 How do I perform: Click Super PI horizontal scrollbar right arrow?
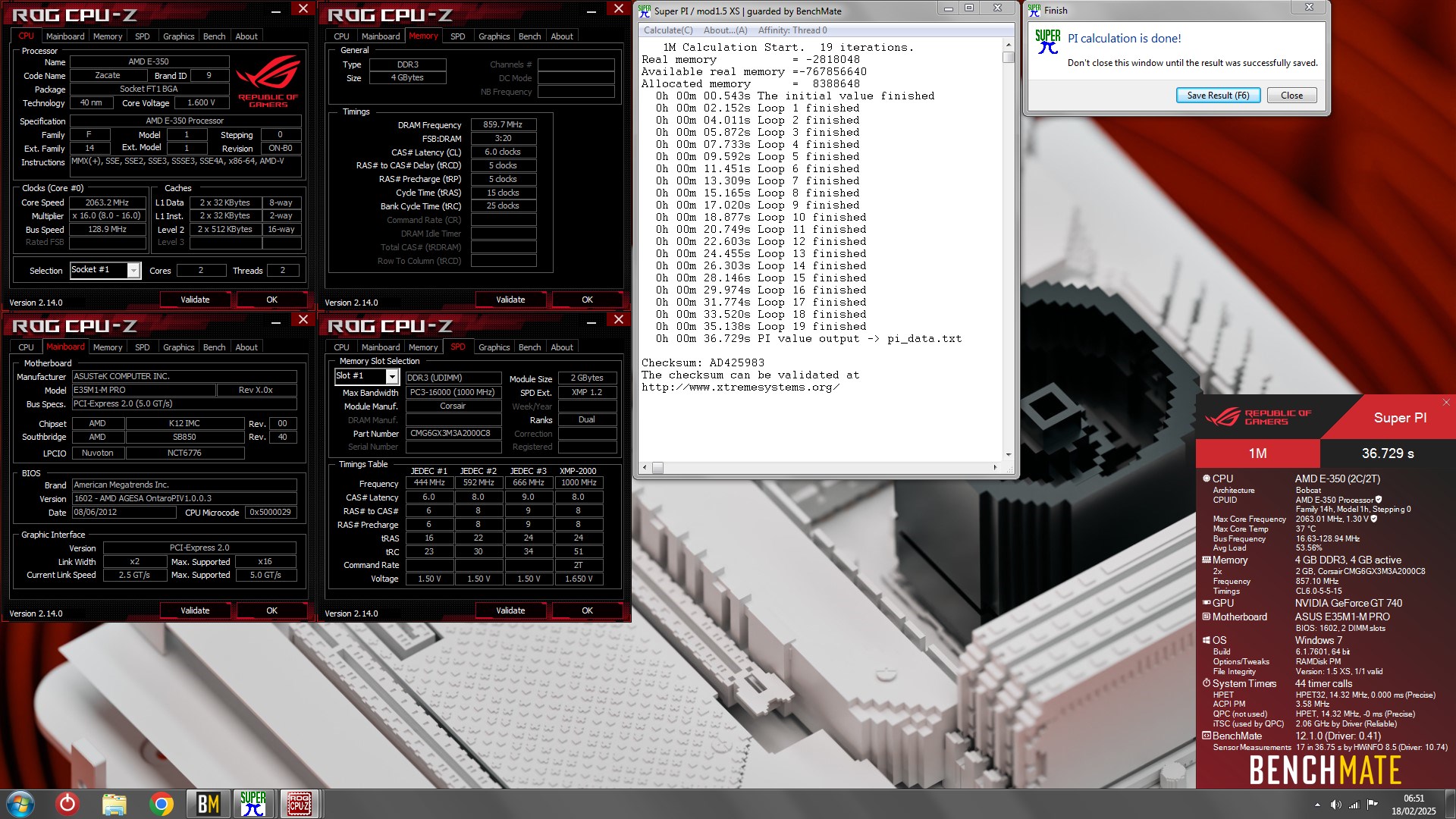(x=995, y=468)
